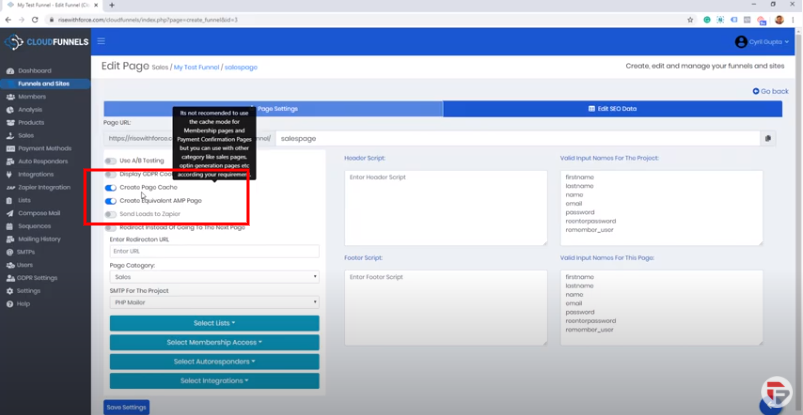Bookmark this page with the star icon

(x=690, y=19)
